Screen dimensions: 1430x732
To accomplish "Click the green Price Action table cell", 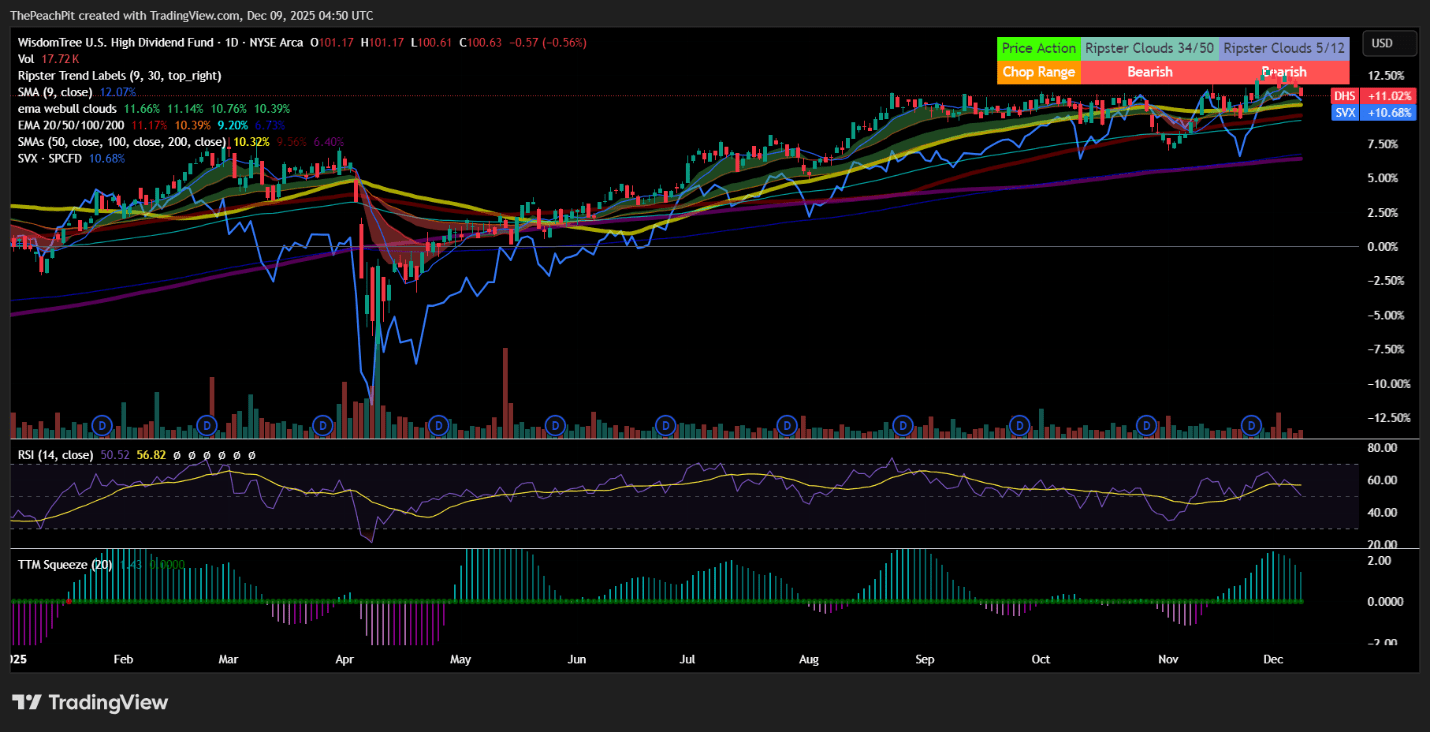I will 1039,48.
